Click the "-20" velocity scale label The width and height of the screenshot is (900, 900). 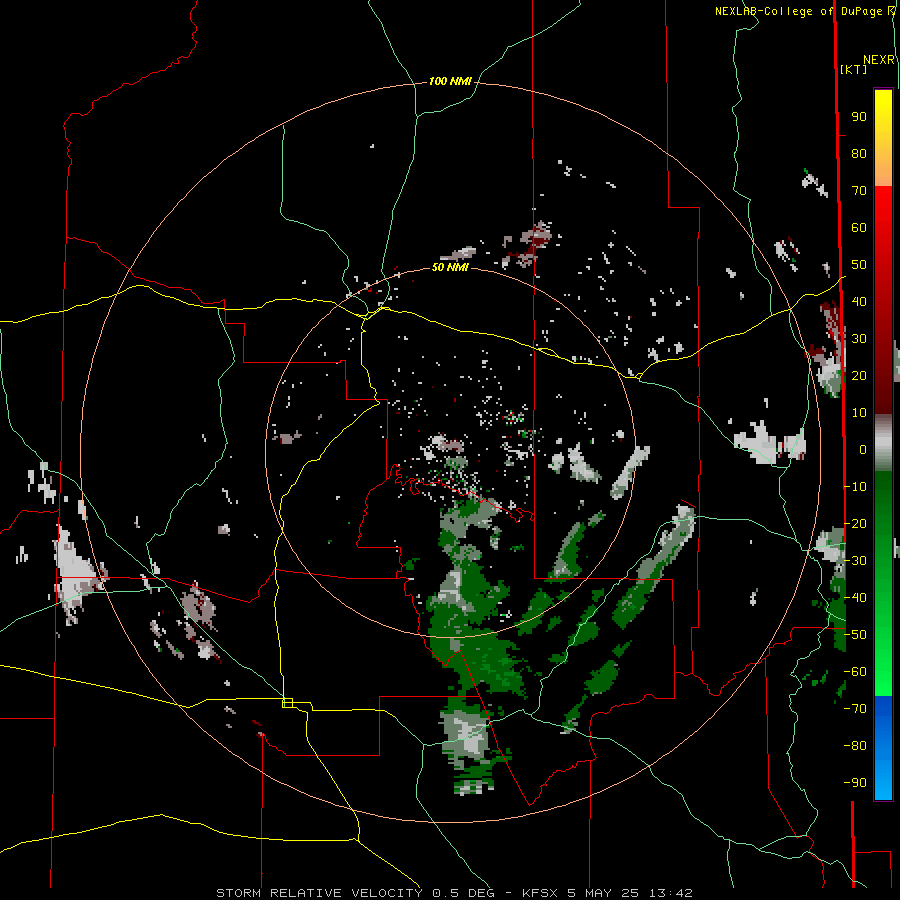pos(855,524)
